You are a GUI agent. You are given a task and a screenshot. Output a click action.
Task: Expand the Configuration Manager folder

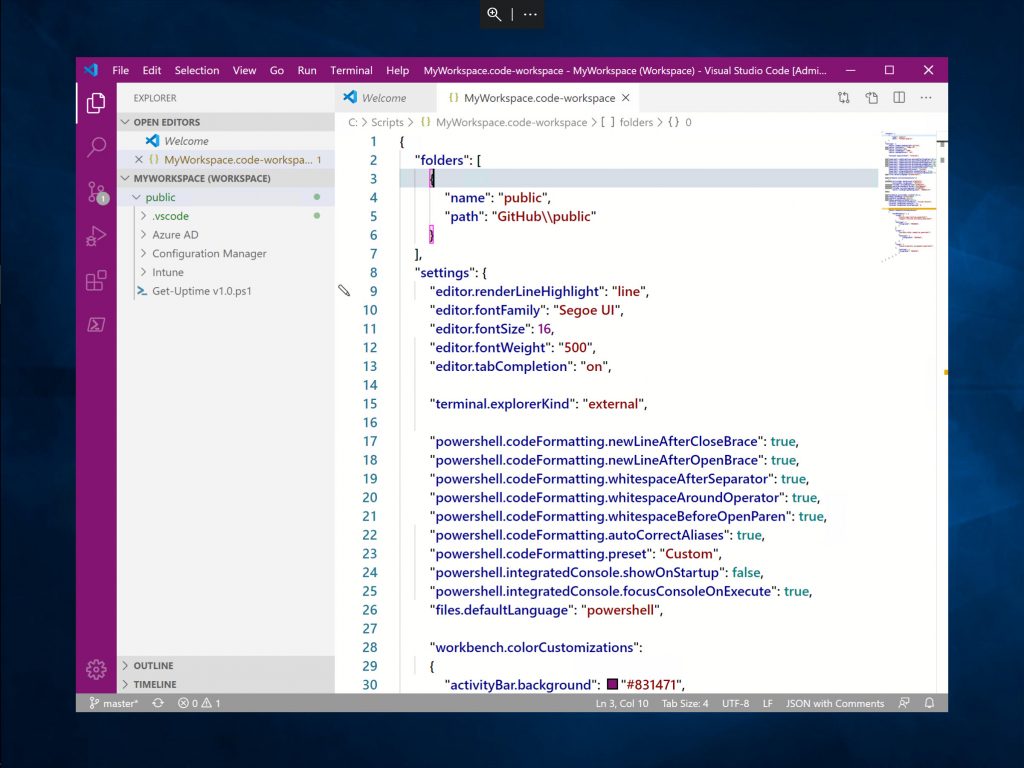pos(144,253)
